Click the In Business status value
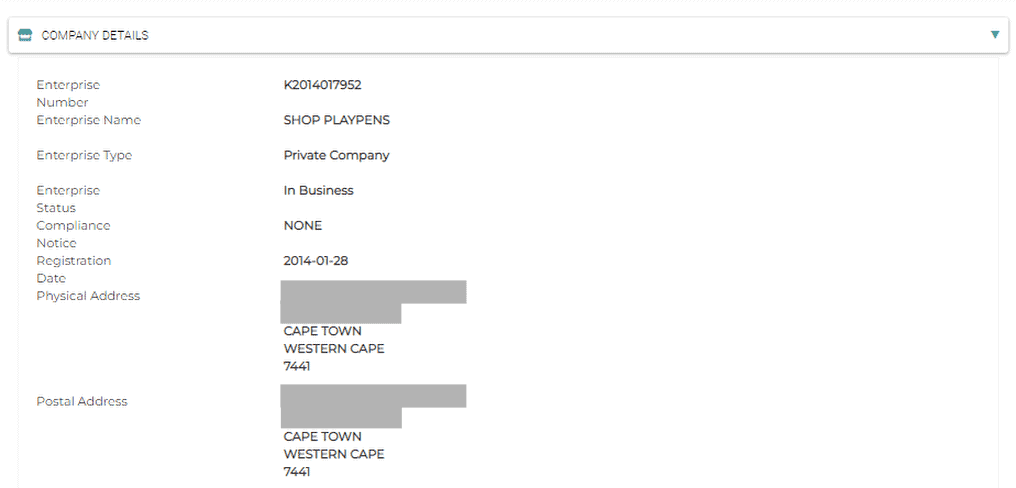The image size is (1016, 488). [318, 190]
